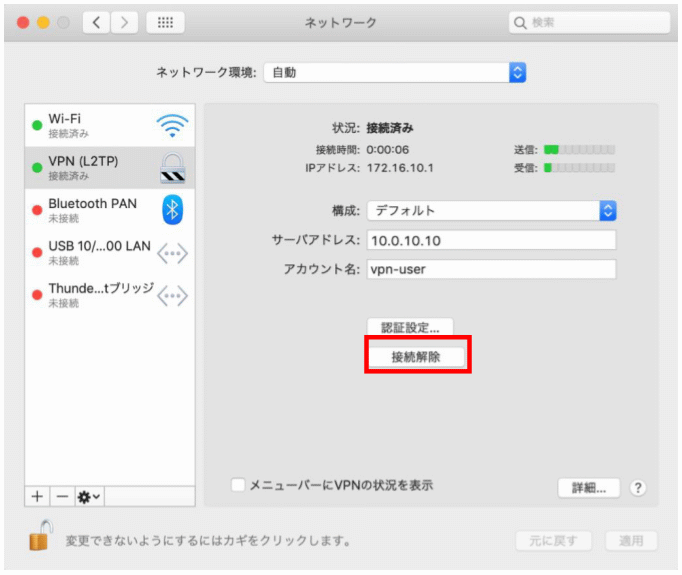This screenshot has width=682, height=575.
Task: Click the 接続解除 disconnect button
Action: click(x=416, y=356)
